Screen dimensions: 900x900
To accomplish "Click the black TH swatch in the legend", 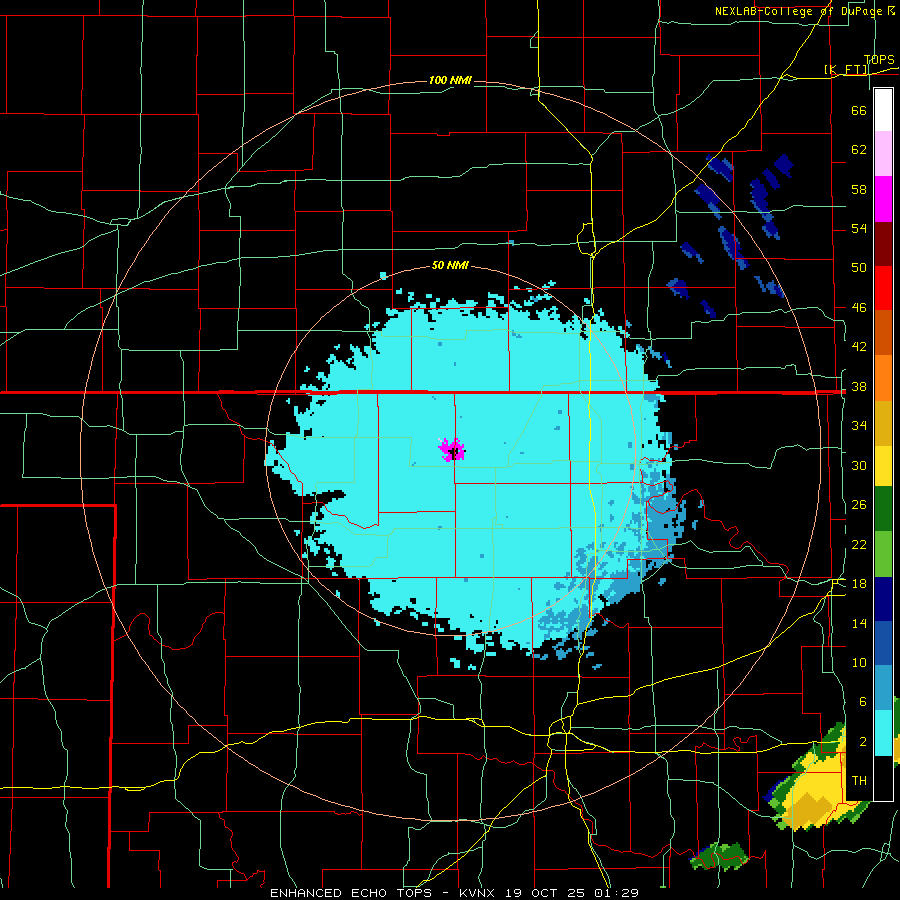I will click(x=883, y=778).
